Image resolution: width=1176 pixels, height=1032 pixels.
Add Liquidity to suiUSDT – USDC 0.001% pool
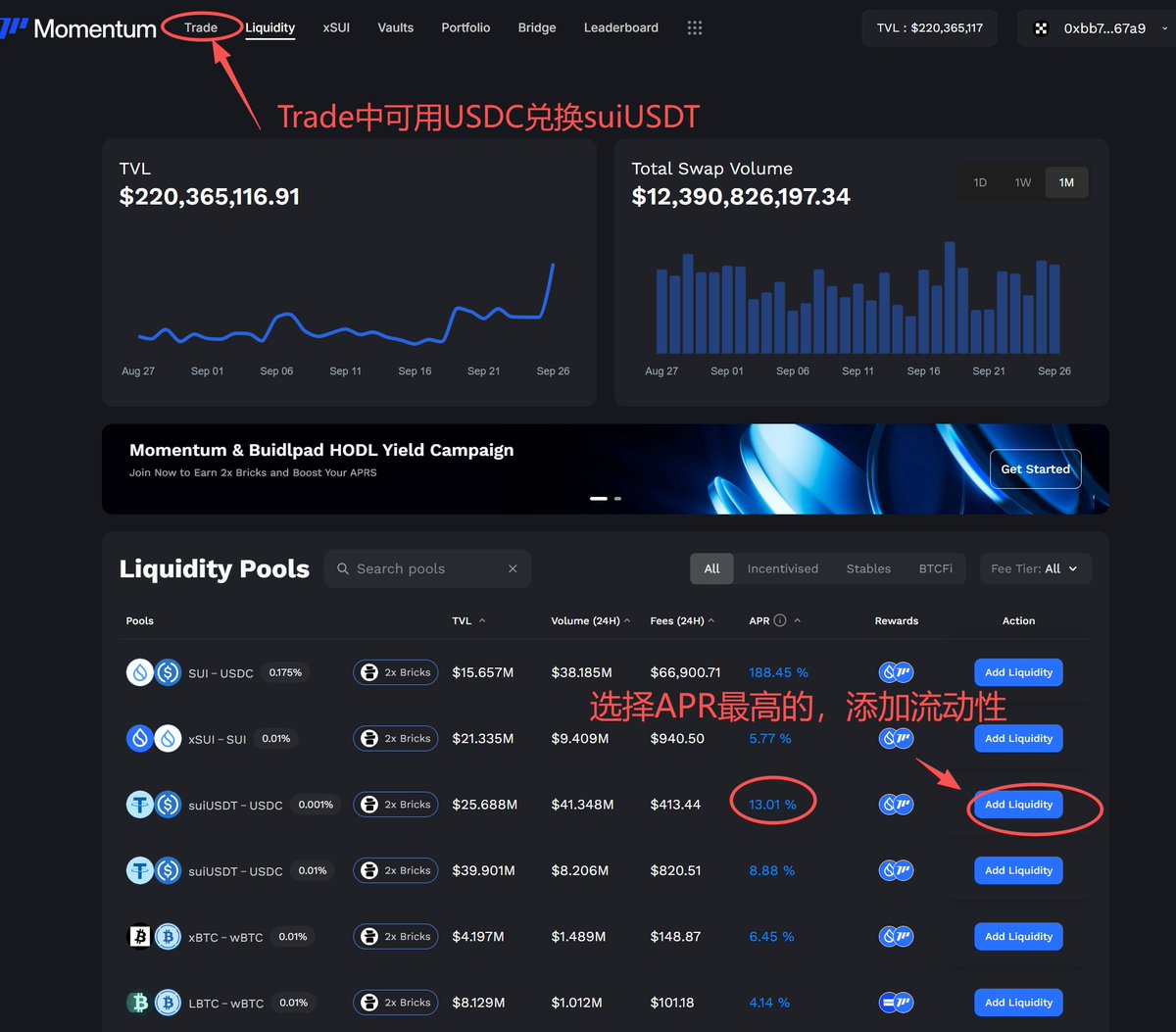(1018, 805)
